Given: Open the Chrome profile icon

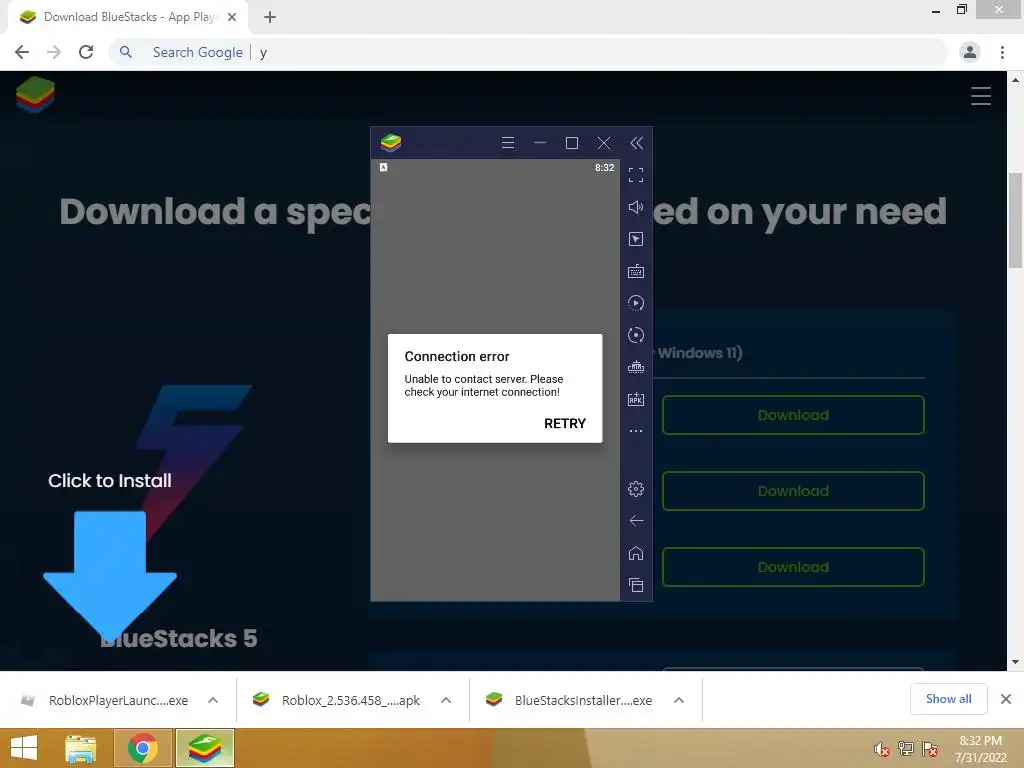Looking at the screenshot, I should pos(970,52).
